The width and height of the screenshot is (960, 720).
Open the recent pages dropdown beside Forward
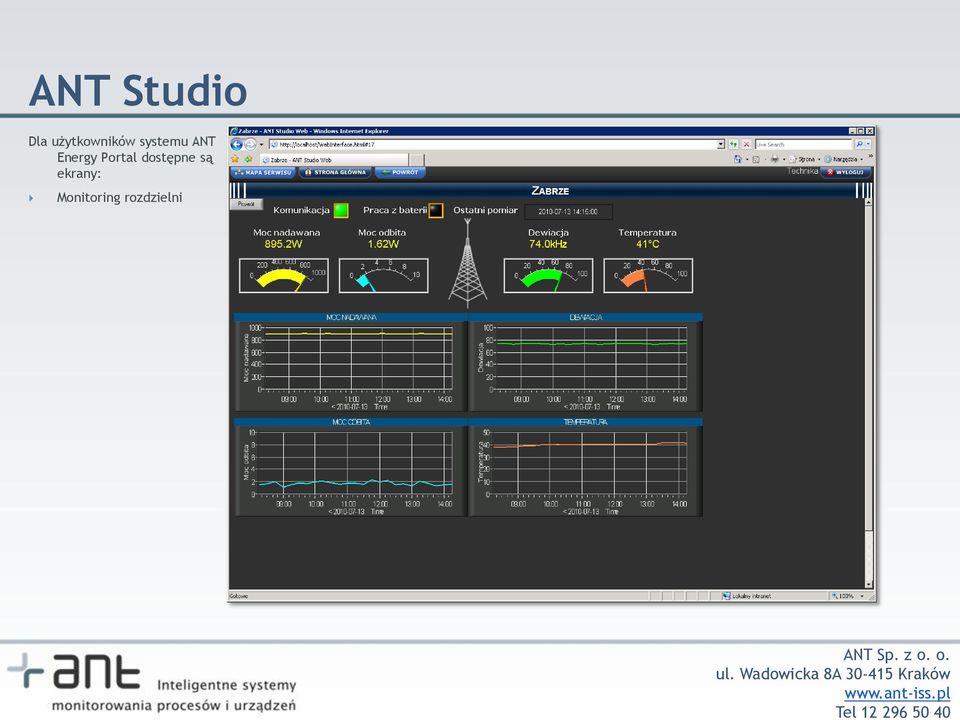(261, 144)
